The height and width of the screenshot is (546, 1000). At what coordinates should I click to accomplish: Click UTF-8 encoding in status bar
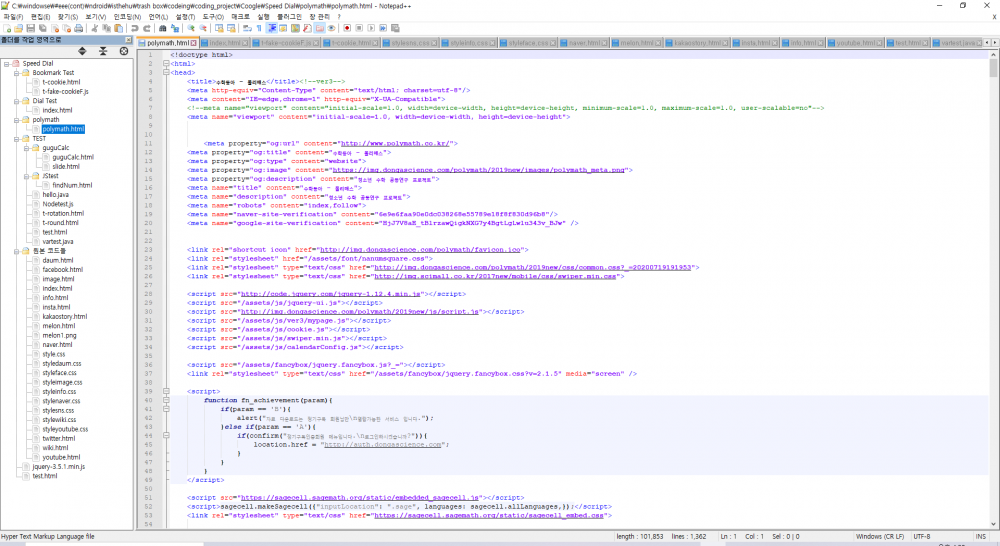[922, 536]
